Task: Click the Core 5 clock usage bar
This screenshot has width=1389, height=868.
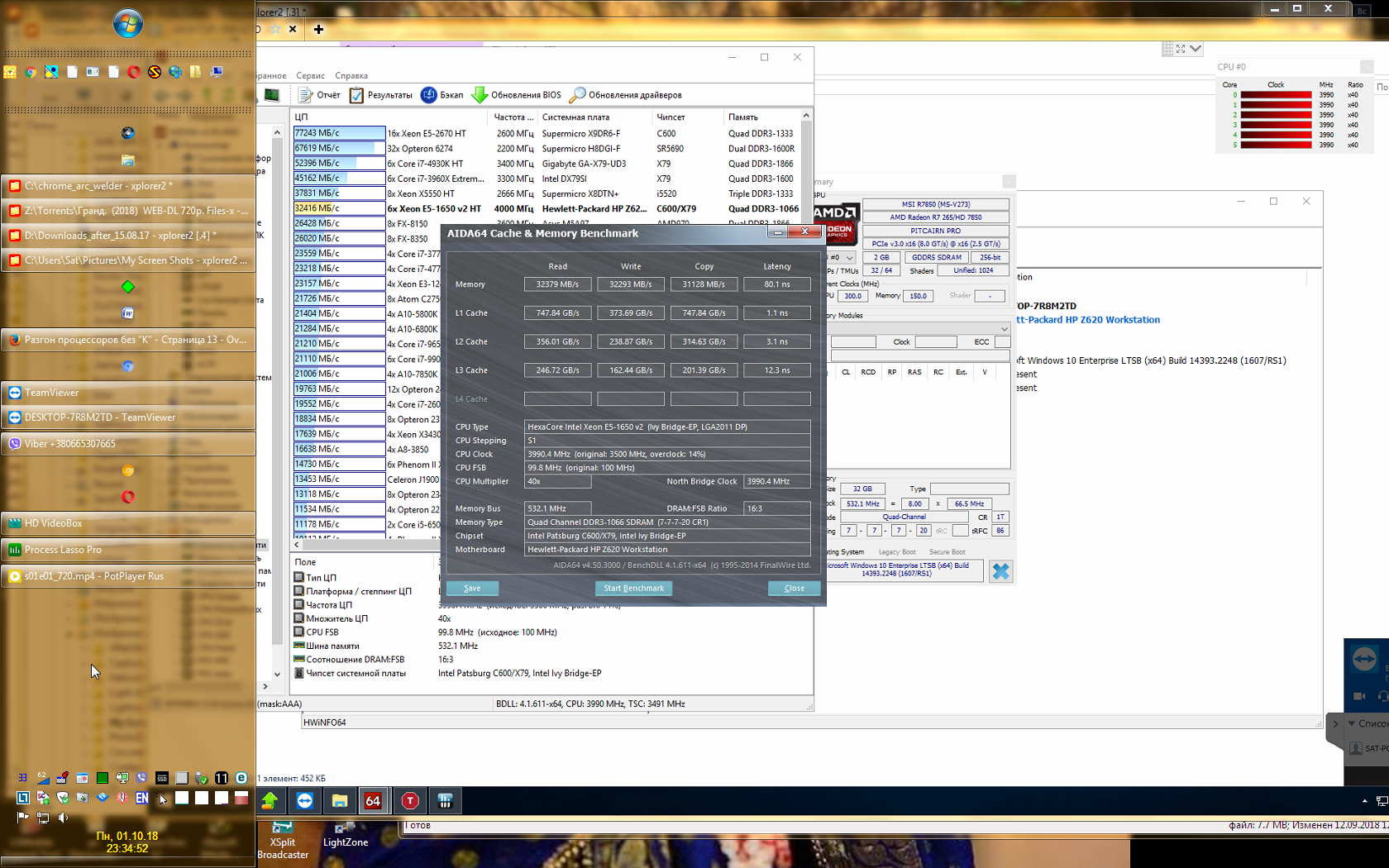Action: (x=1276, y=145)
